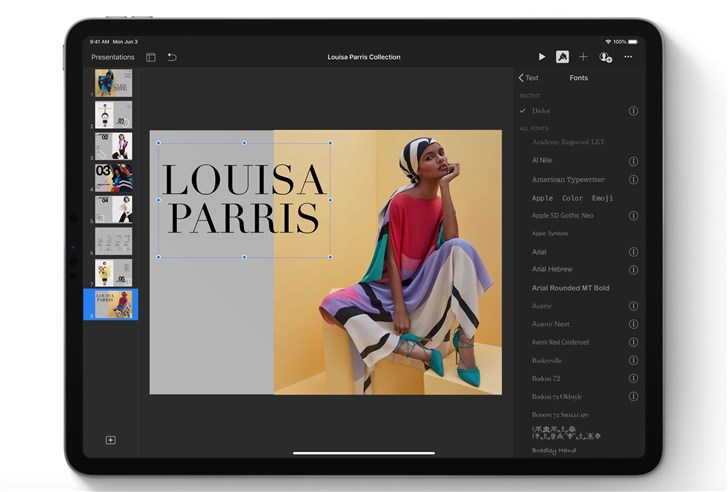
Task: Tap the plus Insert icon in toolbar
Action: coord(583,57)
